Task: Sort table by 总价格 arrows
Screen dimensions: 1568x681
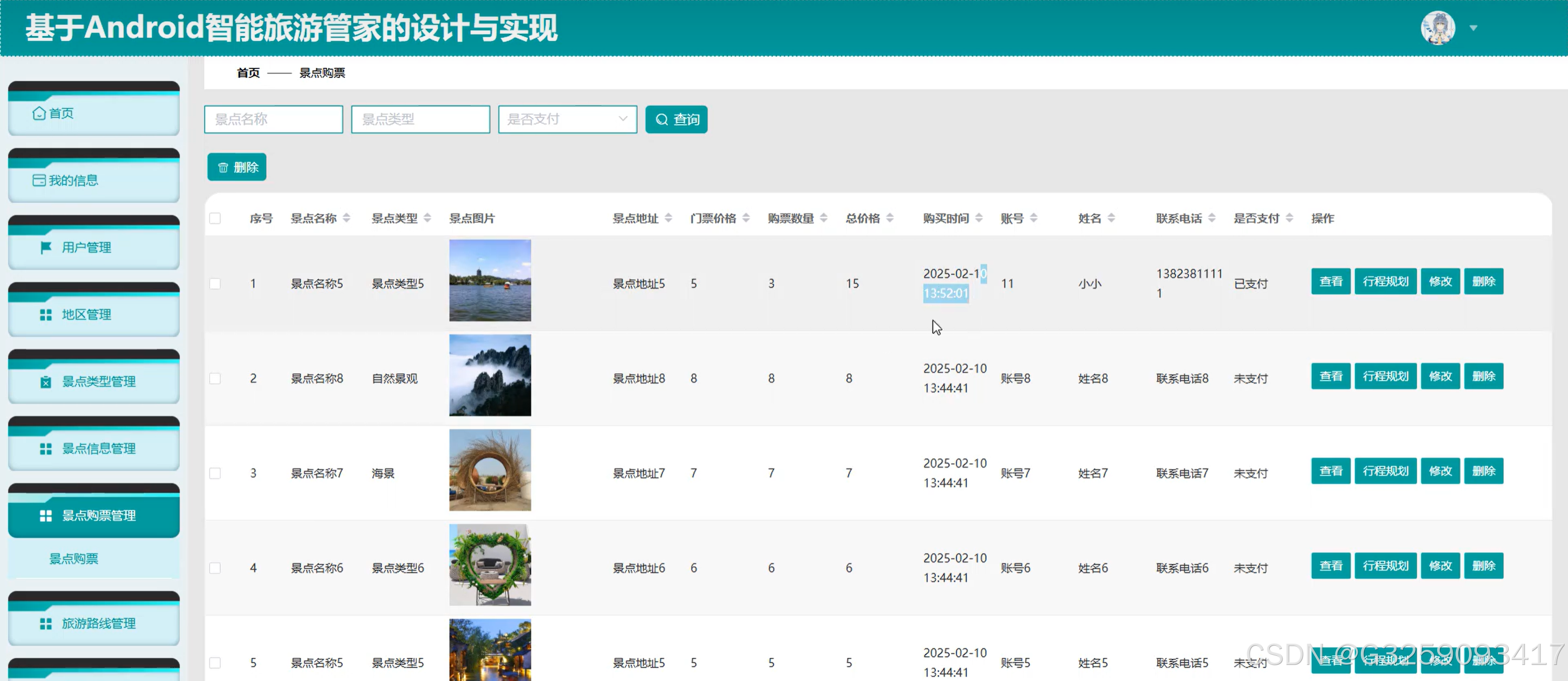Action: click(x=889, y=218)
